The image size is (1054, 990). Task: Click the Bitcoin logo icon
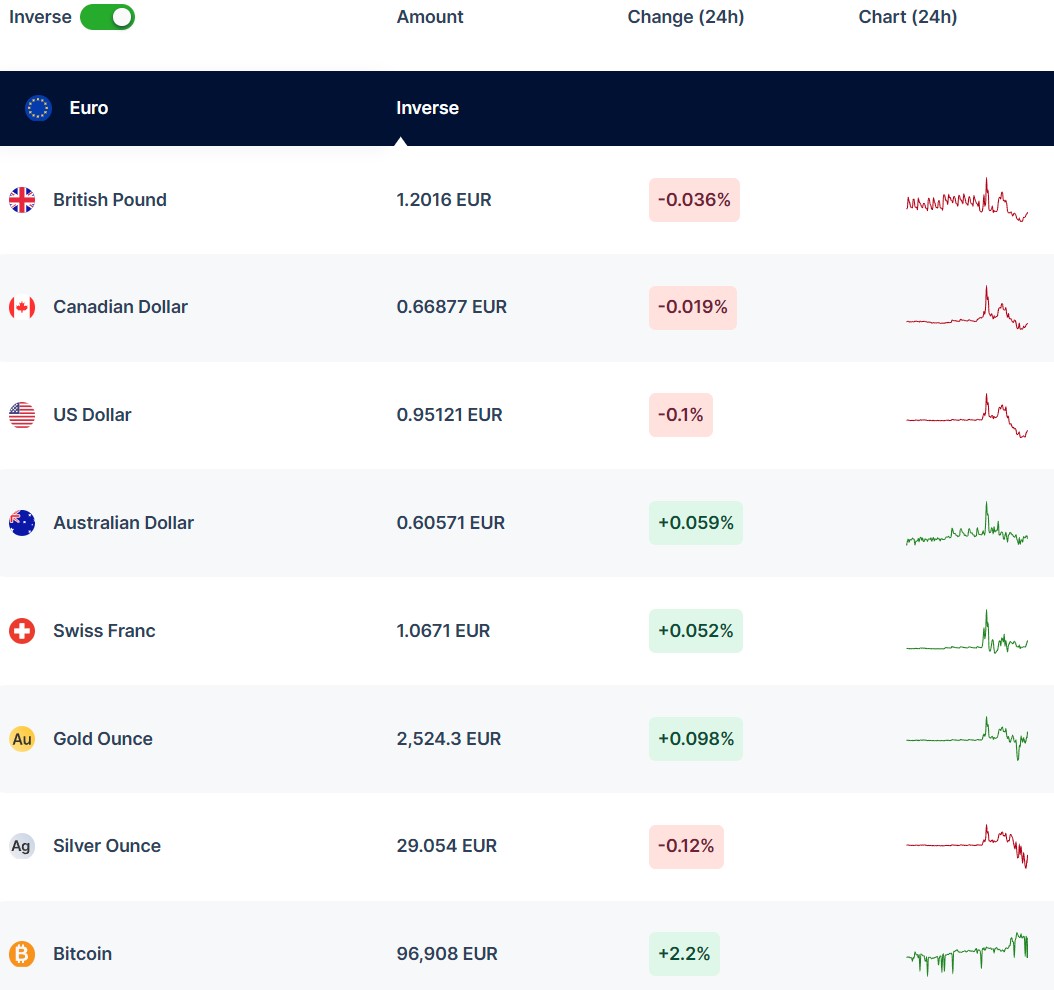22,954
